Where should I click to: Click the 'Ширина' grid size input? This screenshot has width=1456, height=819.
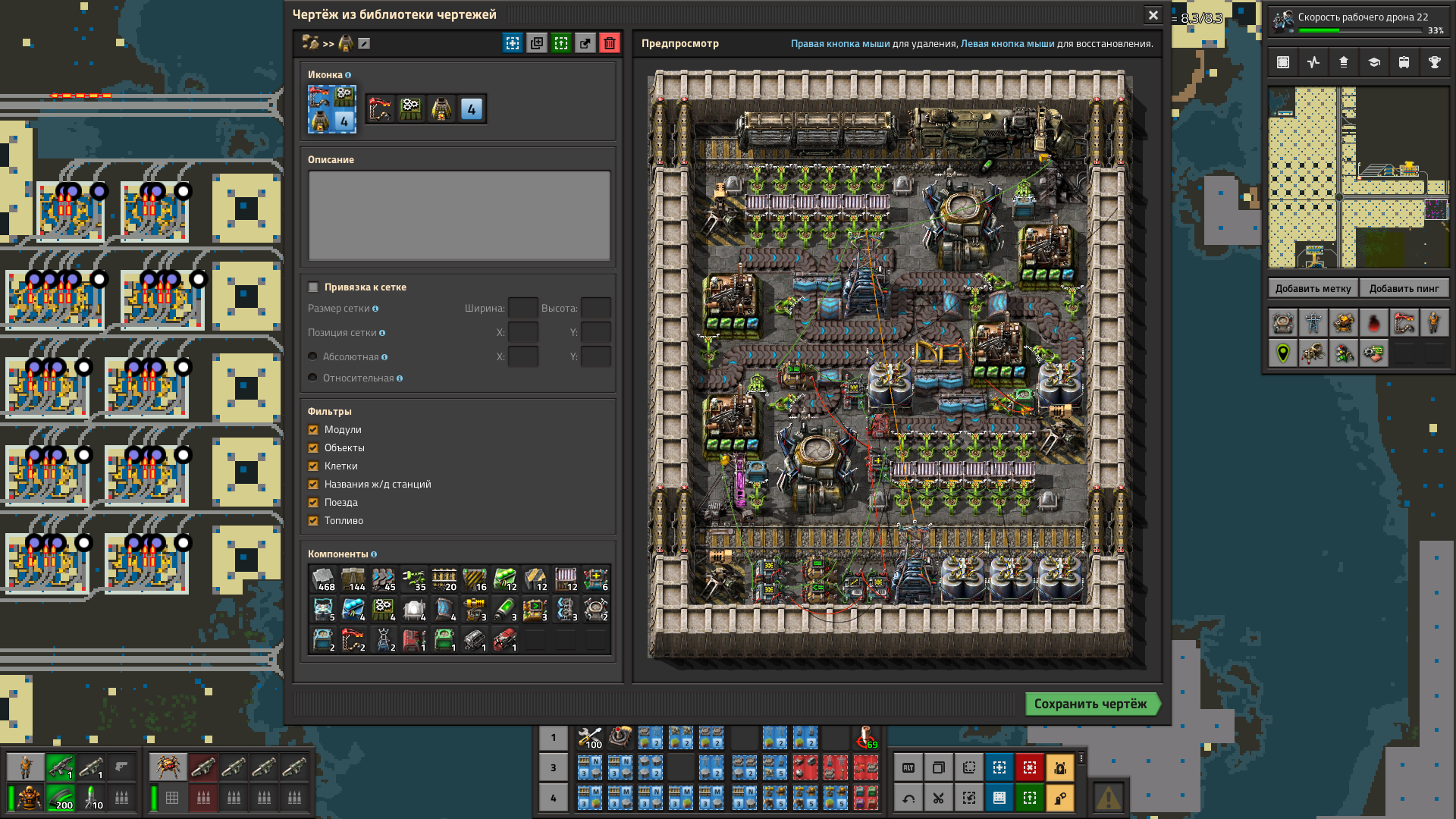[522, 308]
